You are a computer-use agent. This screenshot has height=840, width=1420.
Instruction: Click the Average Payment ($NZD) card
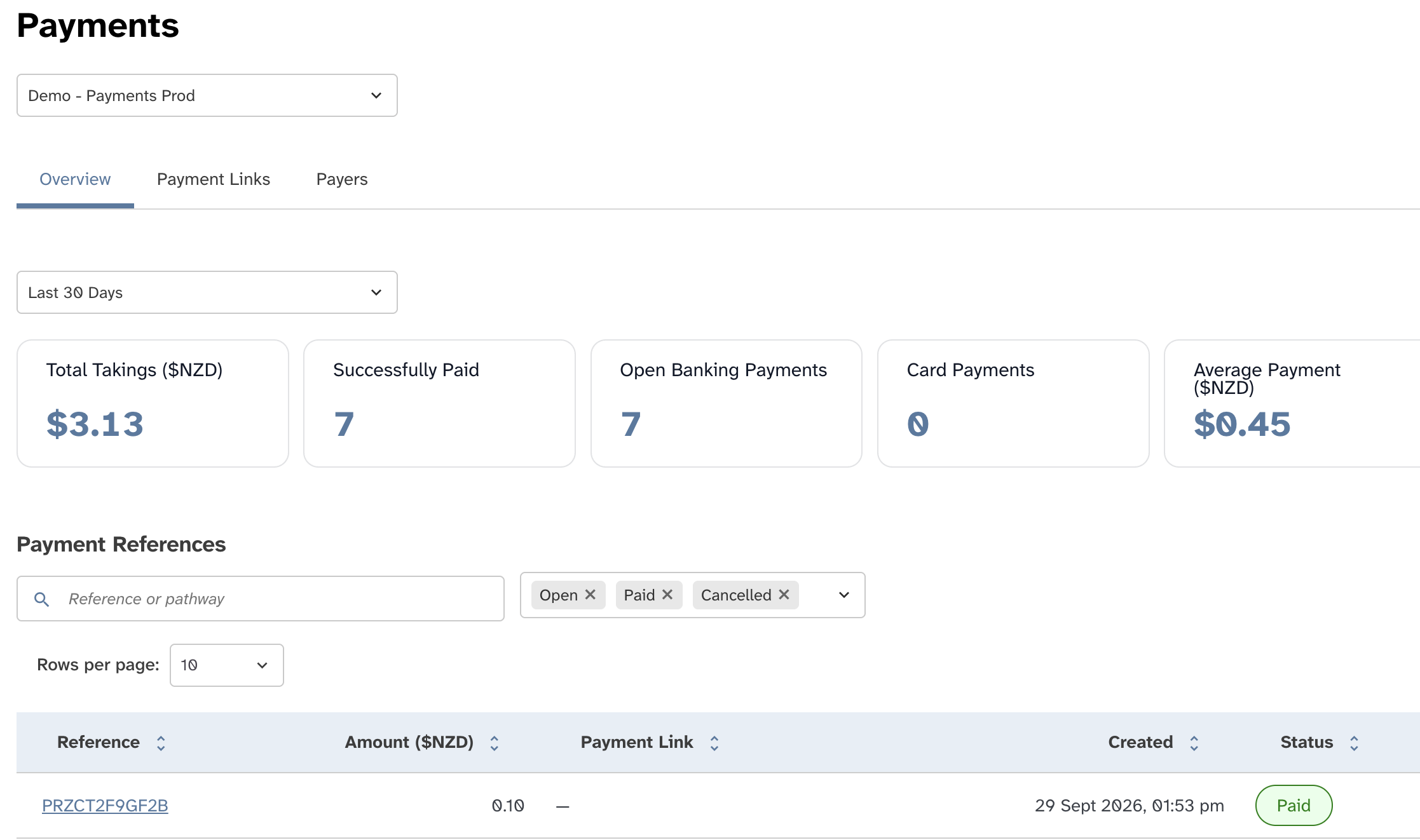coord(1292,403)
